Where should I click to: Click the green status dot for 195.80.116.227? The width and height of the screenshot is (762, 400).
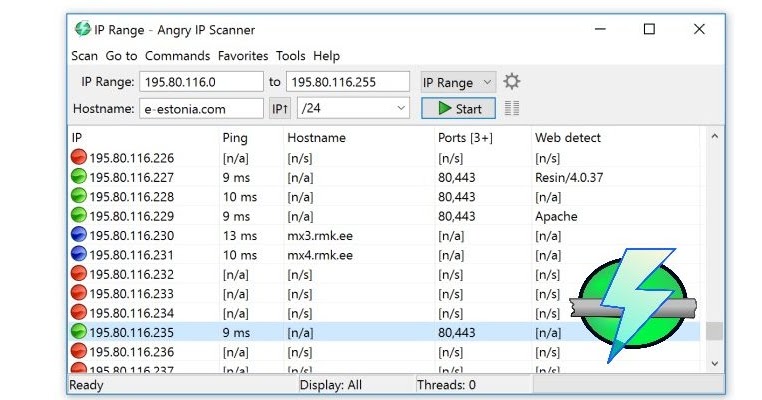click(x=79, y=177)
